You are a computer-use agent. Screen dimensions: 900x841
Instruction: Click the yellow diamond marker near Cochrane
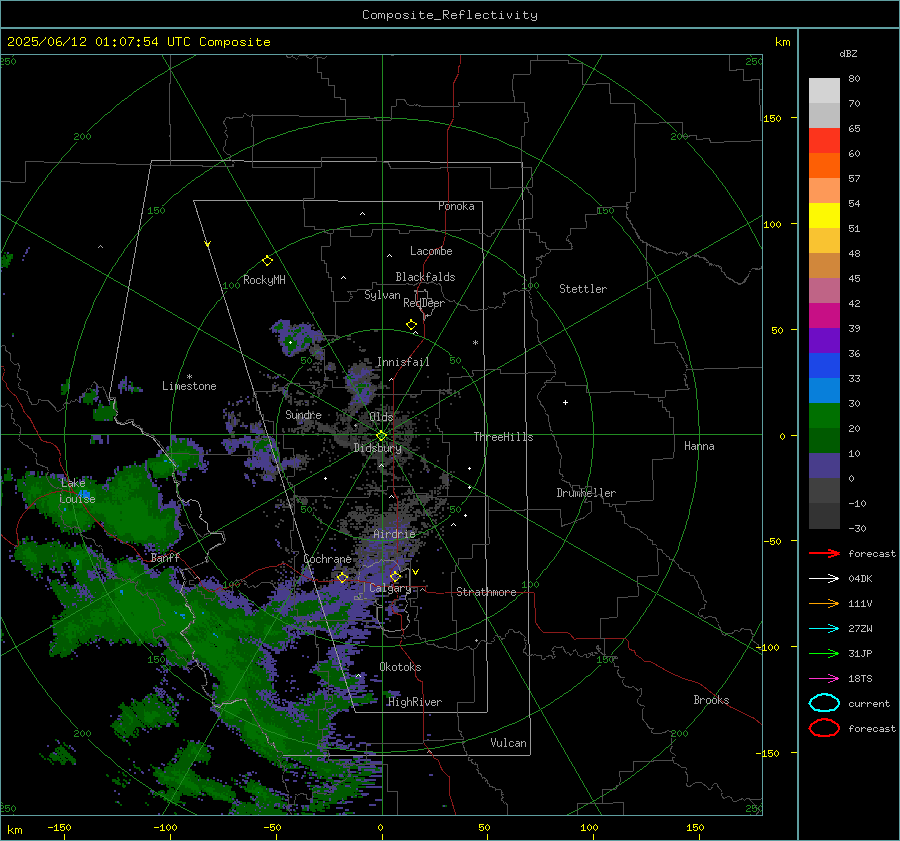[x=342, y=577]
